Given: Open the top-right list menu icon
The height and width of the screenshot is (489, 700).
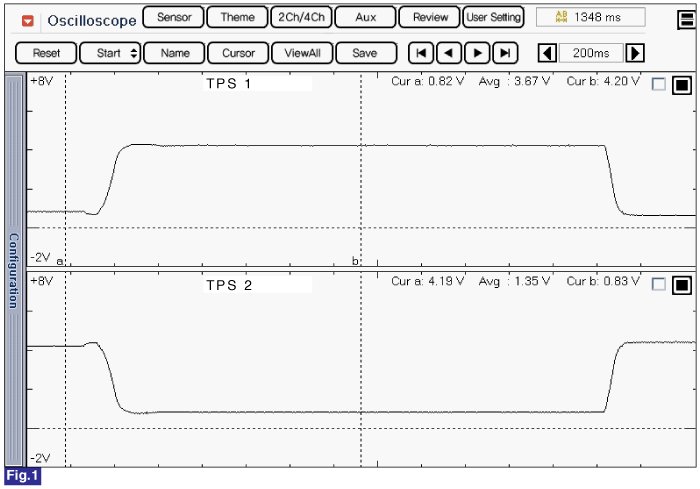Looking at the screenshot, I should [686, 19].
